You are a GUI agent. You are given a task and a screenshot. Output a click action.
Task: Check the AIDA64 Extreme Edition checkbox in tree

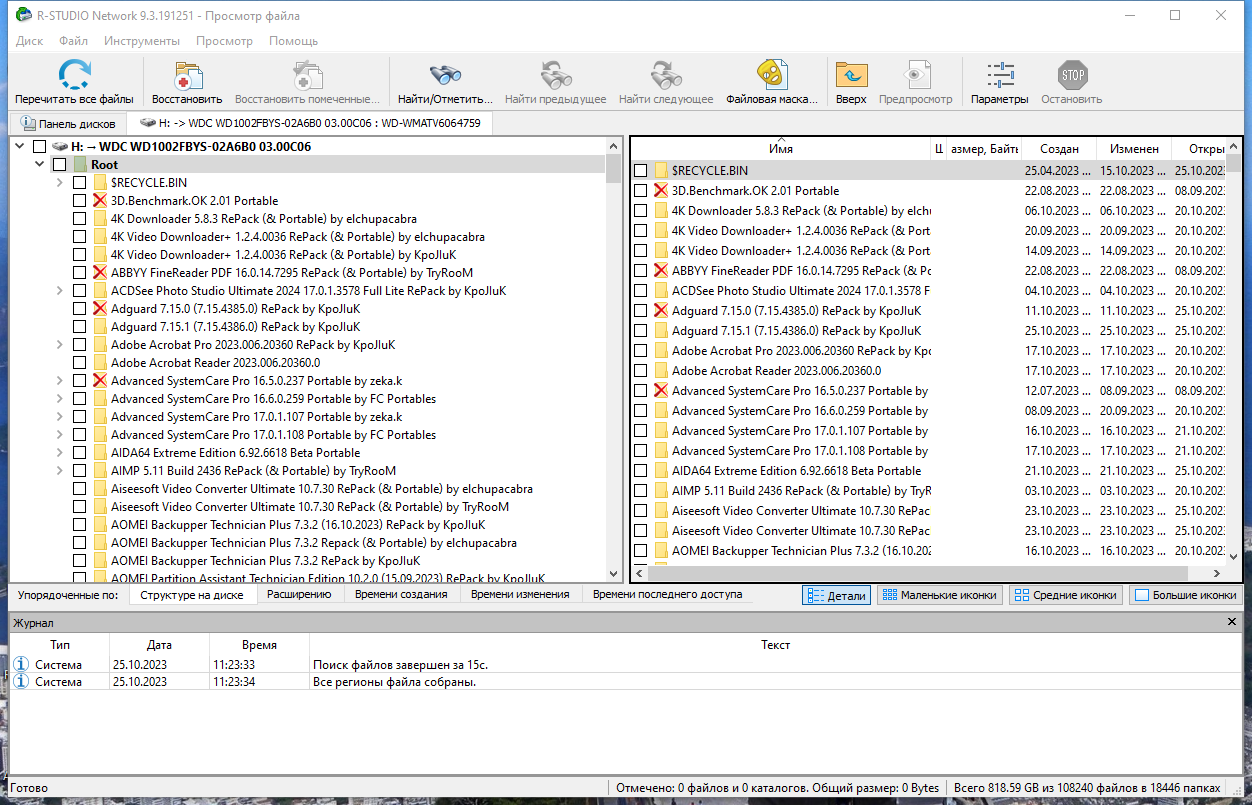tap(79, 453)
